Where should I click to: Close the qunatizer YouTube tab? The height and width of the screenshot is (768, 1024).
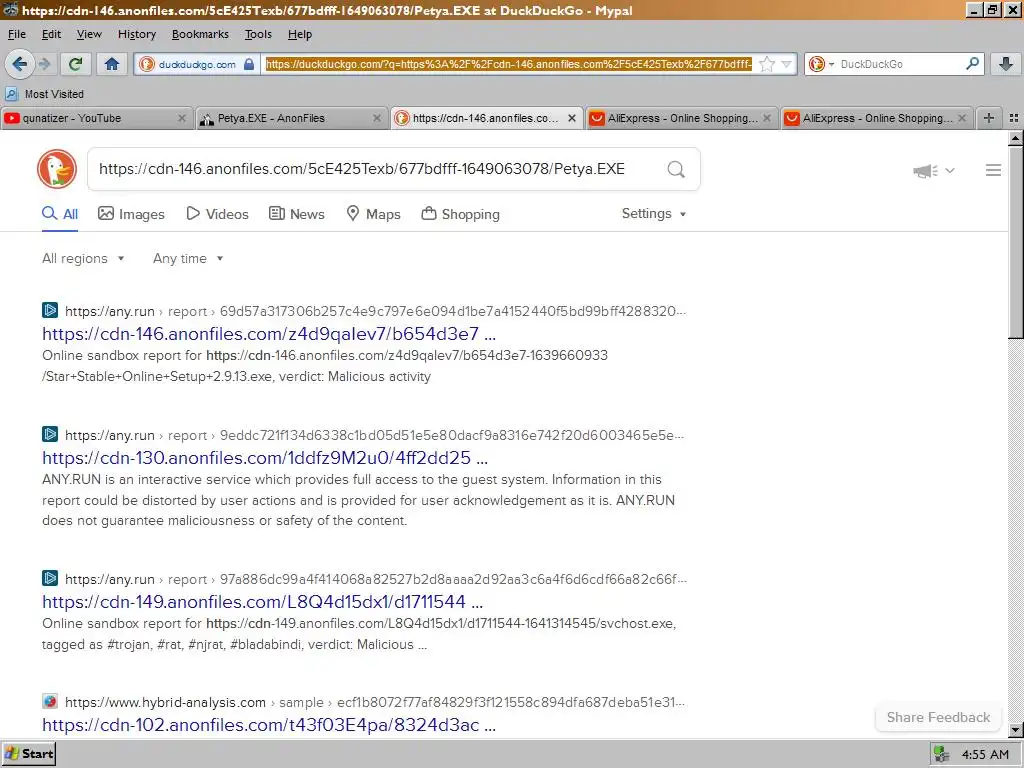click(x=182, y=118)
